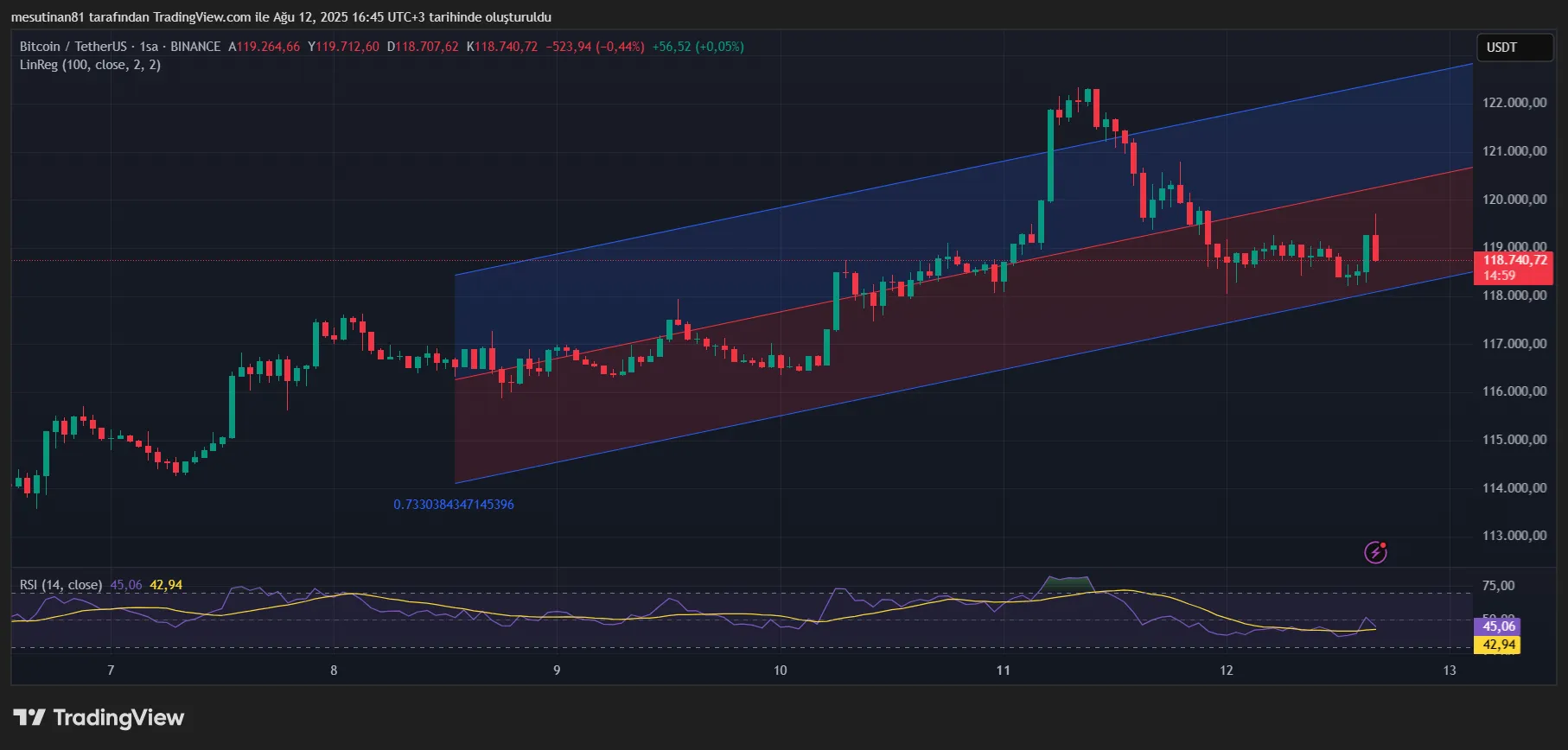Screen dimensions: 1568x750
Task: Click the RSI MA value label 42,94 on scale
Action: point(1499,645)
